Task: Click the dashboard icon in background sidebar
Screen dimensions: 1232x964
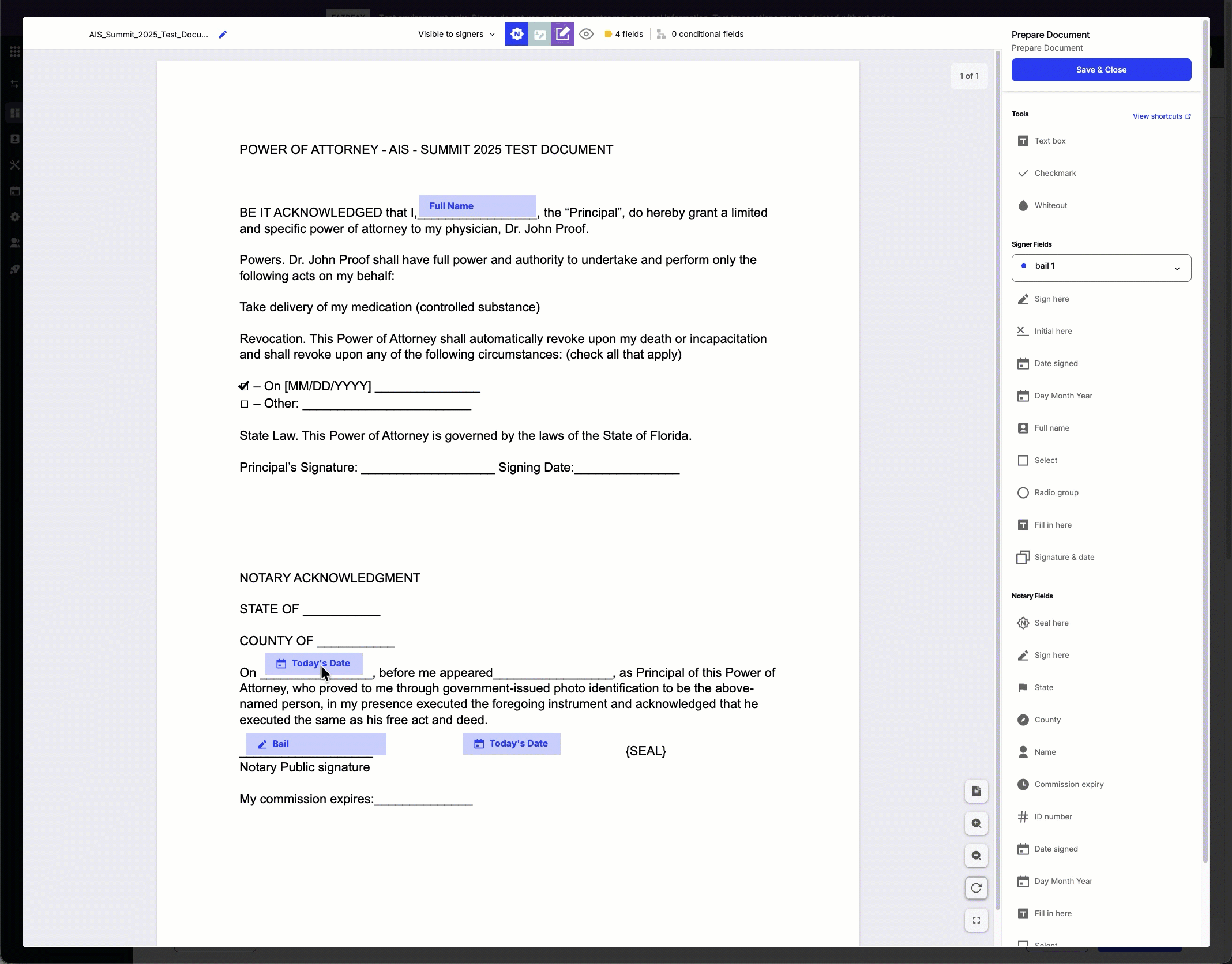Action: tap(15, 113)
